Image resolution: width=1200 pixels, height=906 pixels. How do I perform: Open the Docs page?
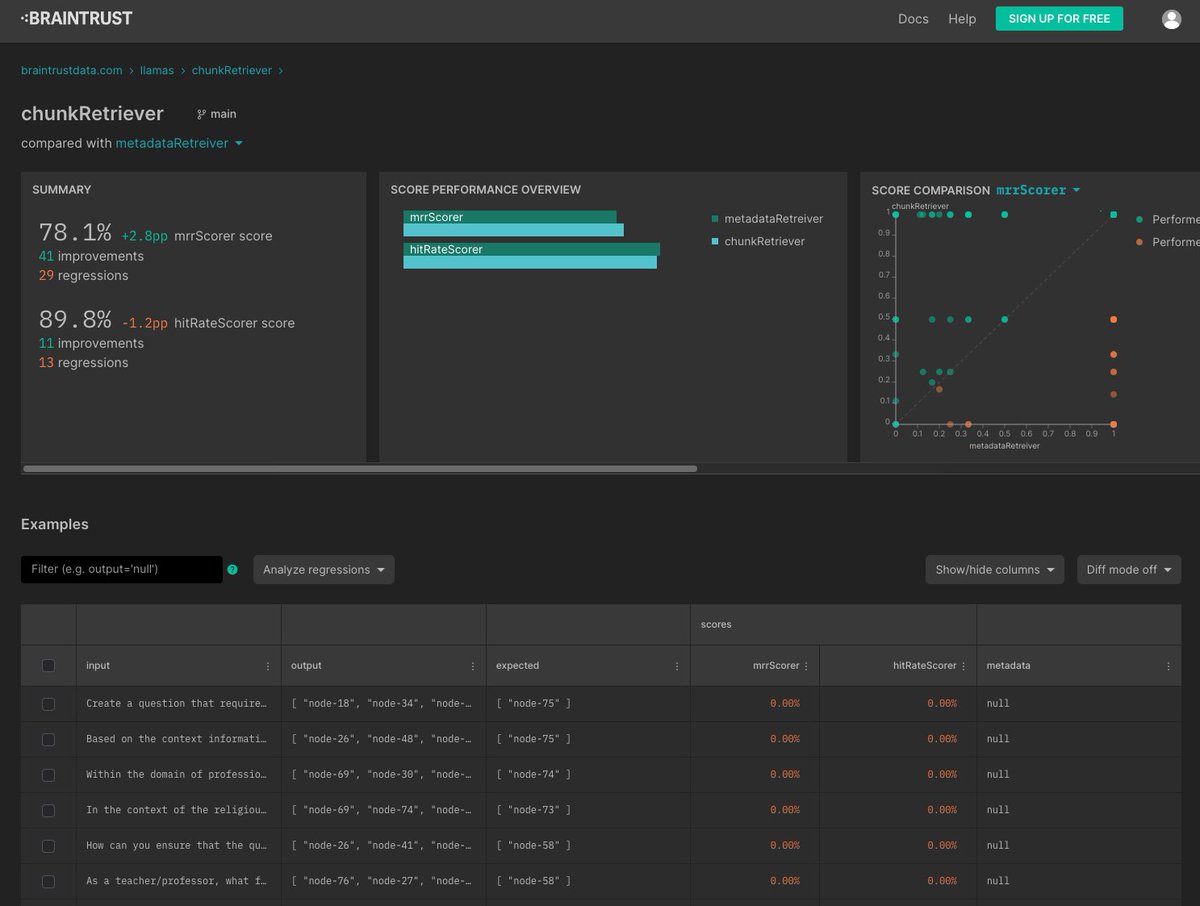pos(913,19)
